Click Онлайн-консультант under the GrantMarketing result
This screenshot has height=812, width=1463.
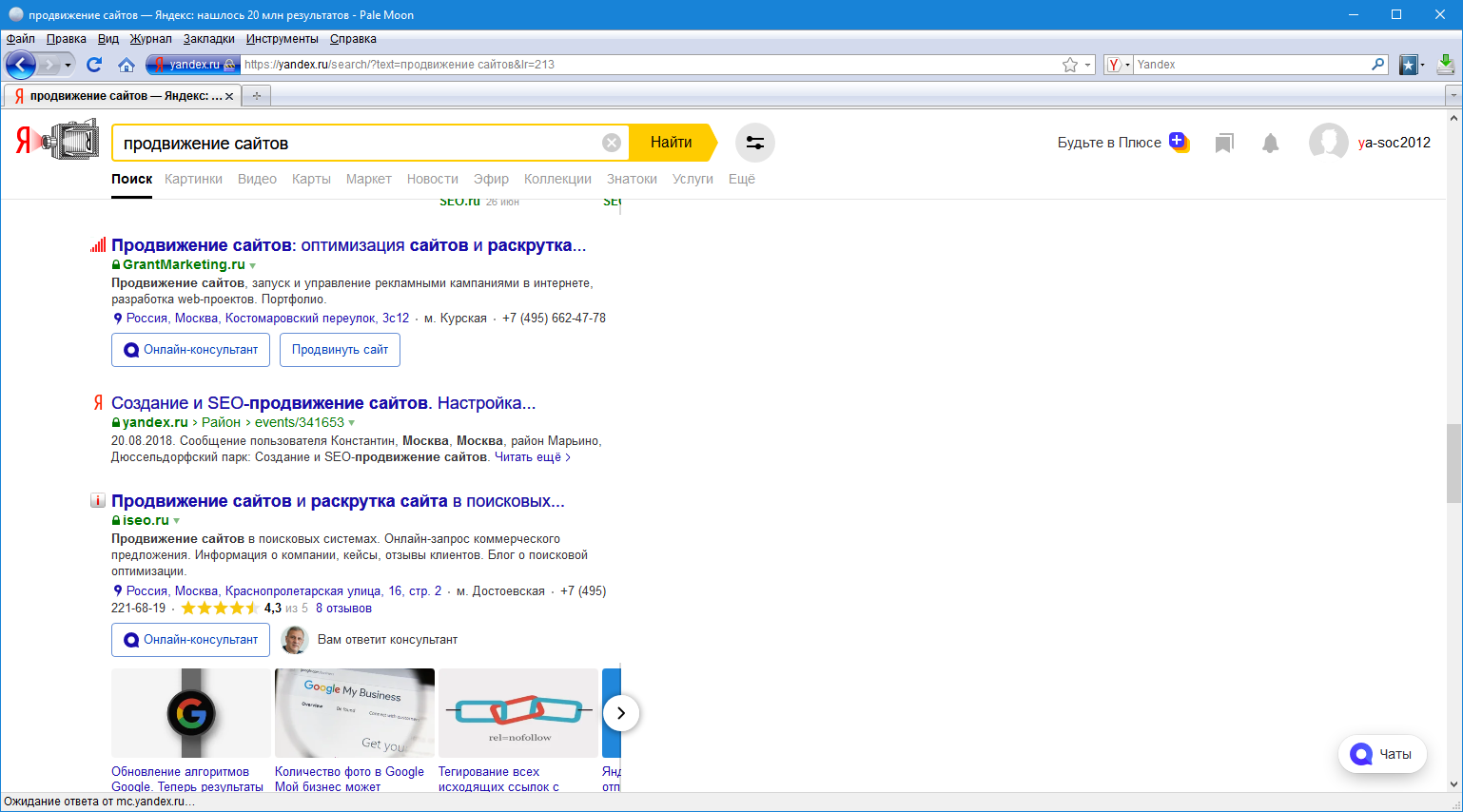(x=191, y=350)
